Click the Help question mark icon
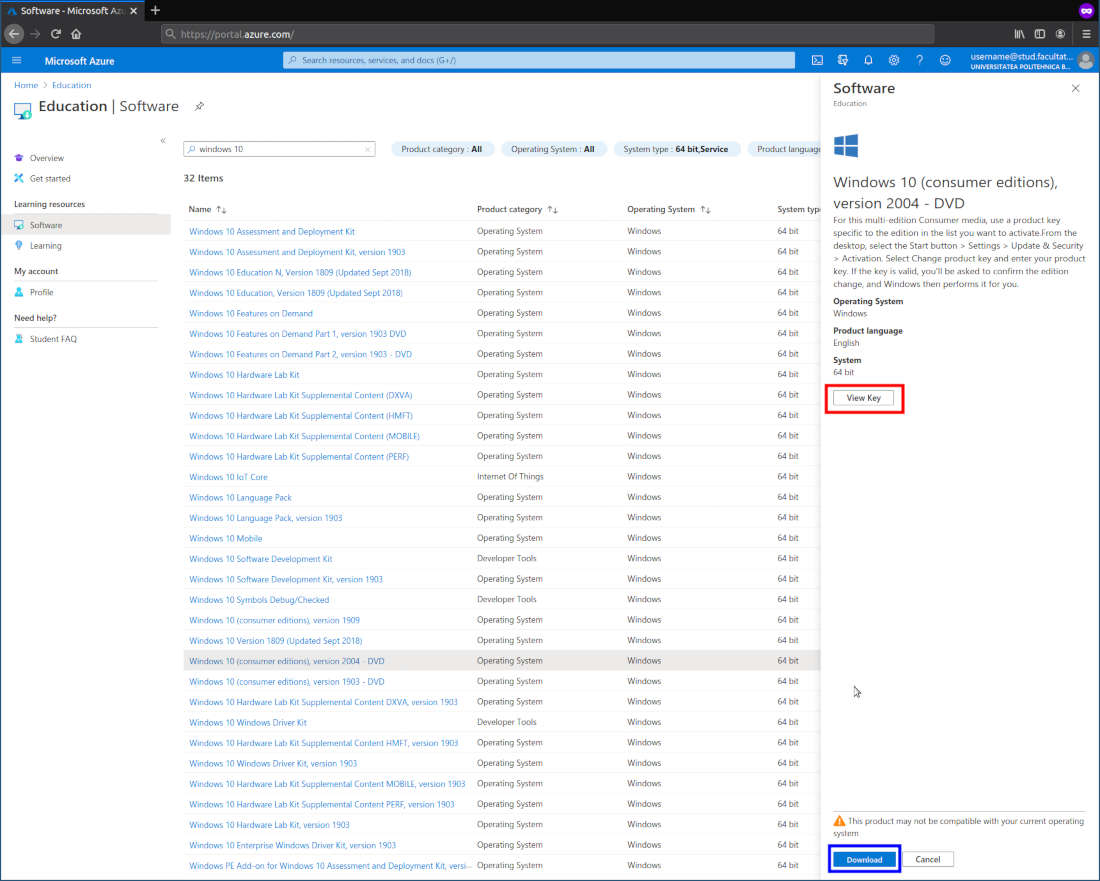 (x=919, y=60)
